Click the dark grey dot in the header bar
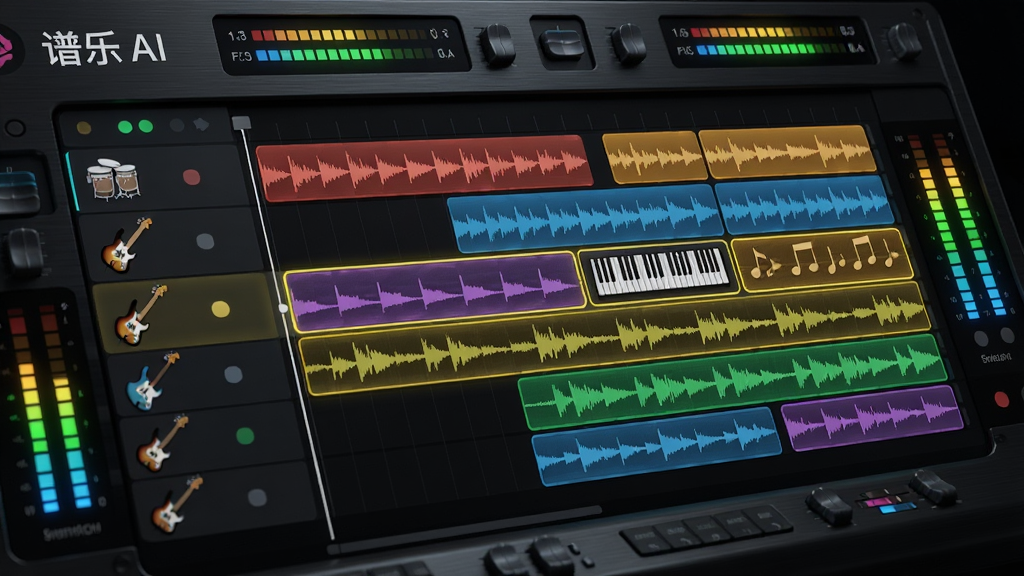 point(176,125)
